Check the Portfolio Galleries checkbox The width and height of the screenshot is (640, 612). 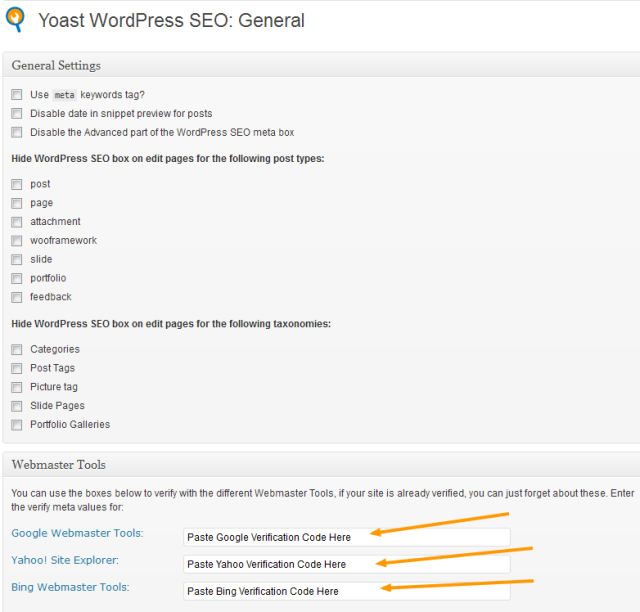pos(17,425)
